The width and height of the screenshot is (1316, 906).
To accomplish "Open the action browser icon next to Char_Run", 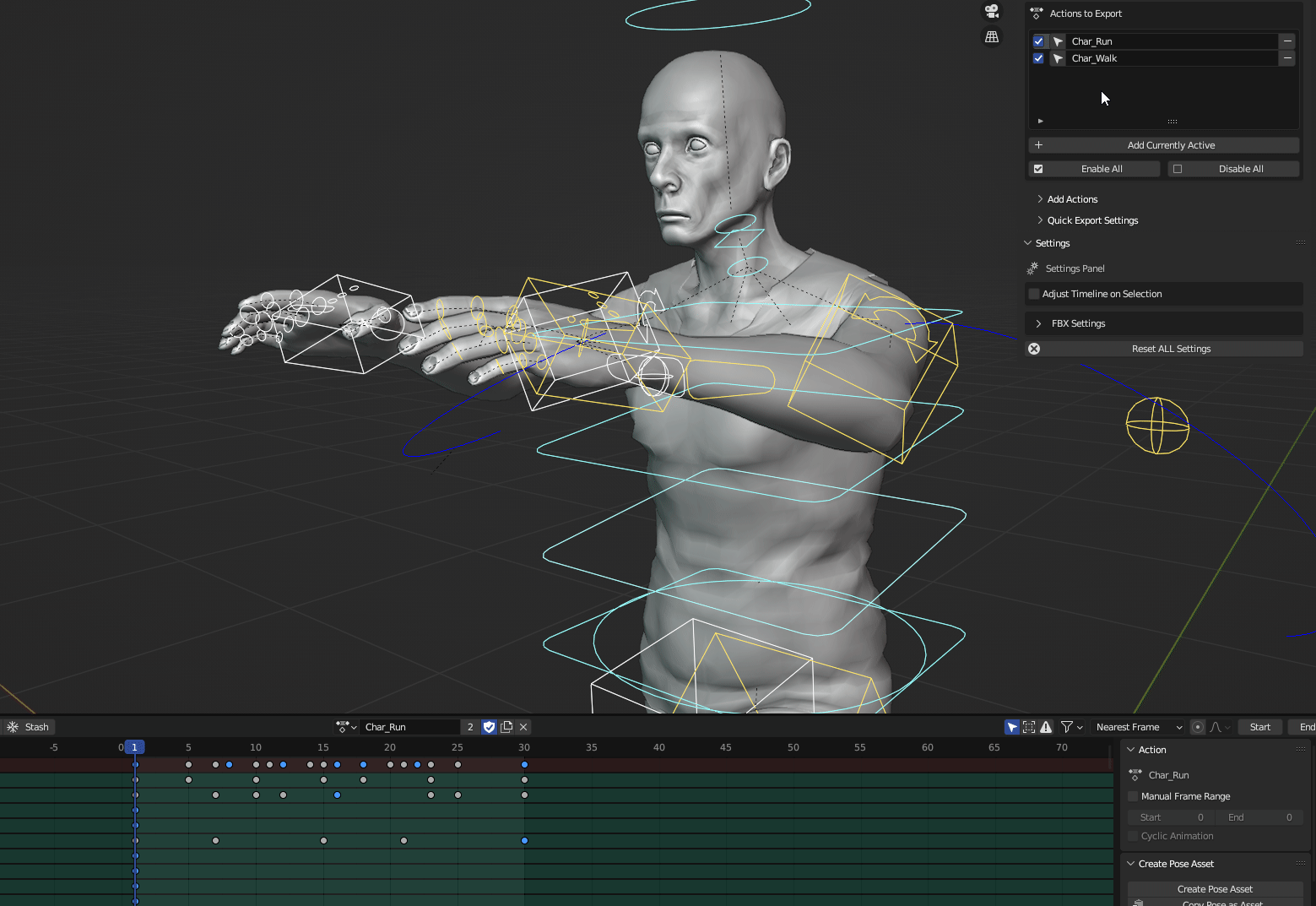I will (x=344, y=727).
